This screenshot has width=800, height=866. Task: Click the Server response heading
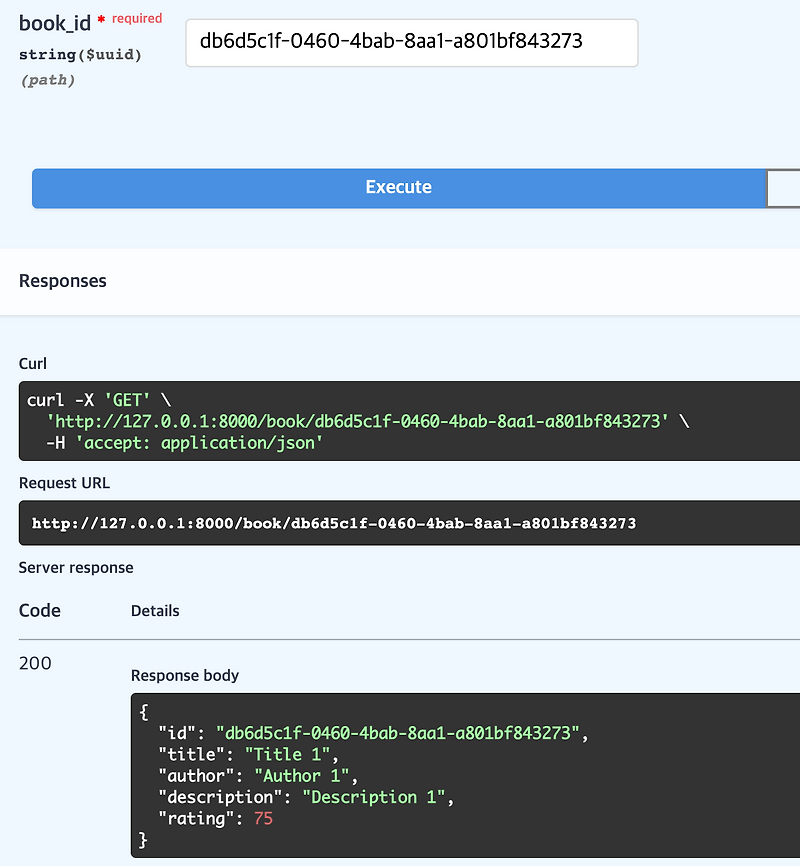[x=76, y=567]
